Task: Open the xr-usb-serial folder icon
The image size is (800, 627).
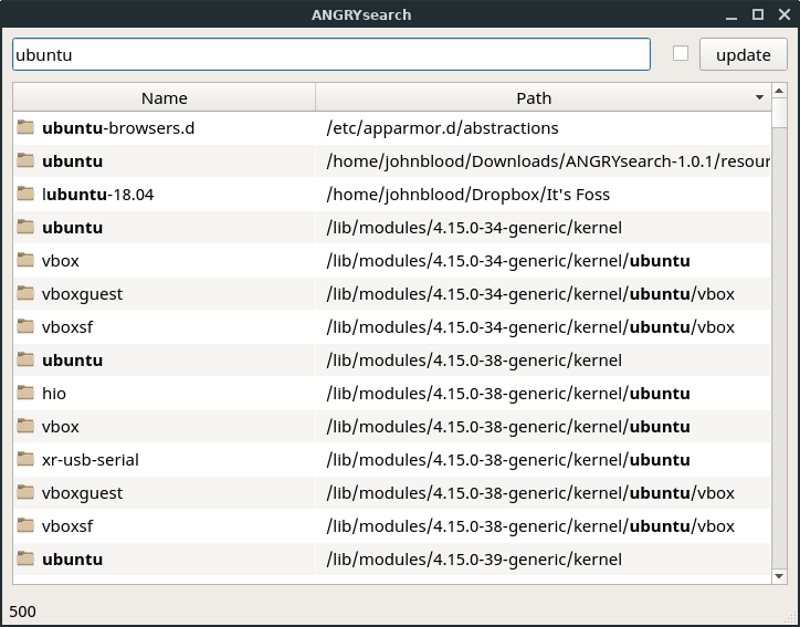Action: point(26,460)
